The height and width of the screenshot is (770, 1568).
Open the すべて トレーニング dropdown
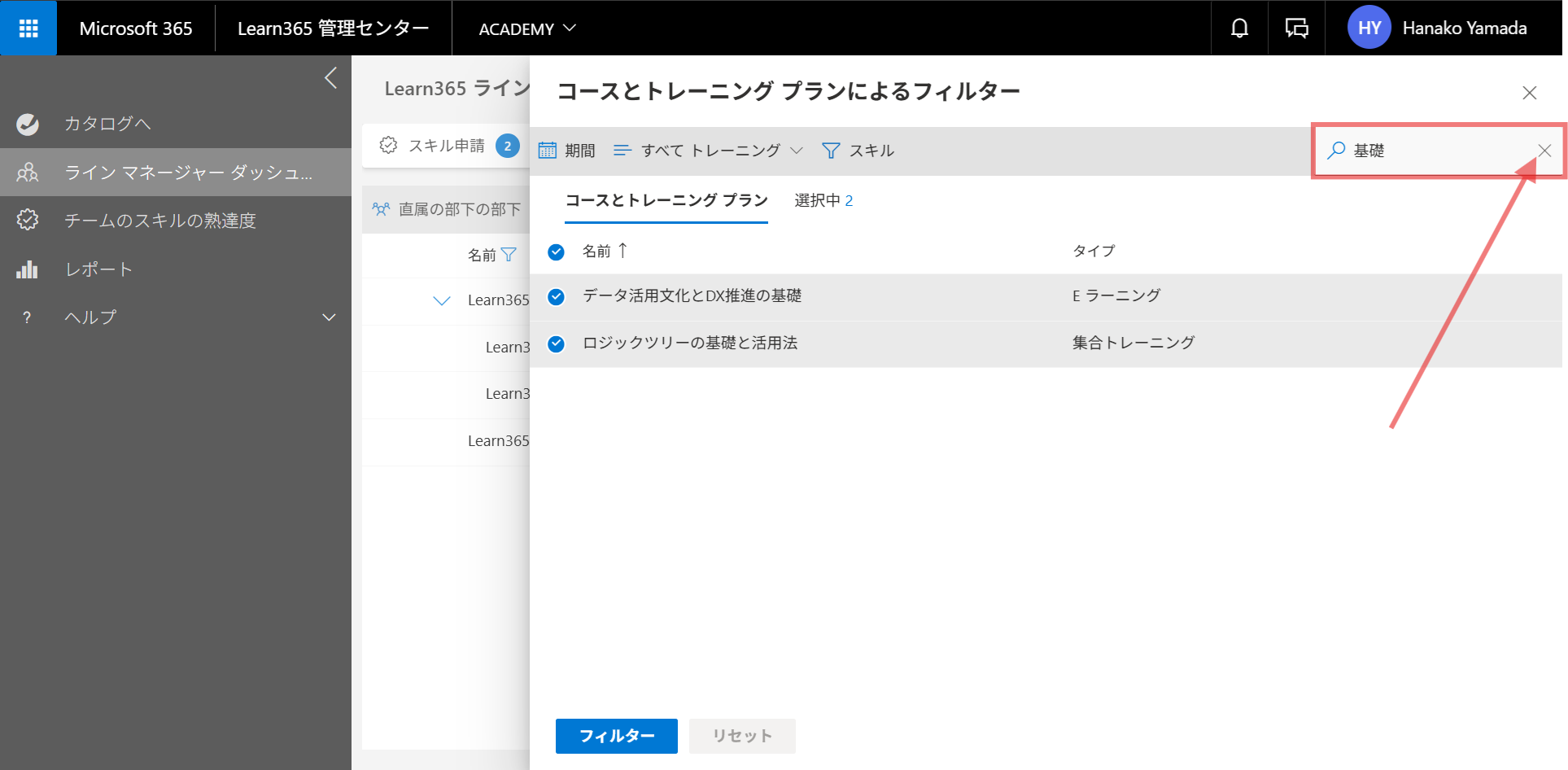coord(708,151)
